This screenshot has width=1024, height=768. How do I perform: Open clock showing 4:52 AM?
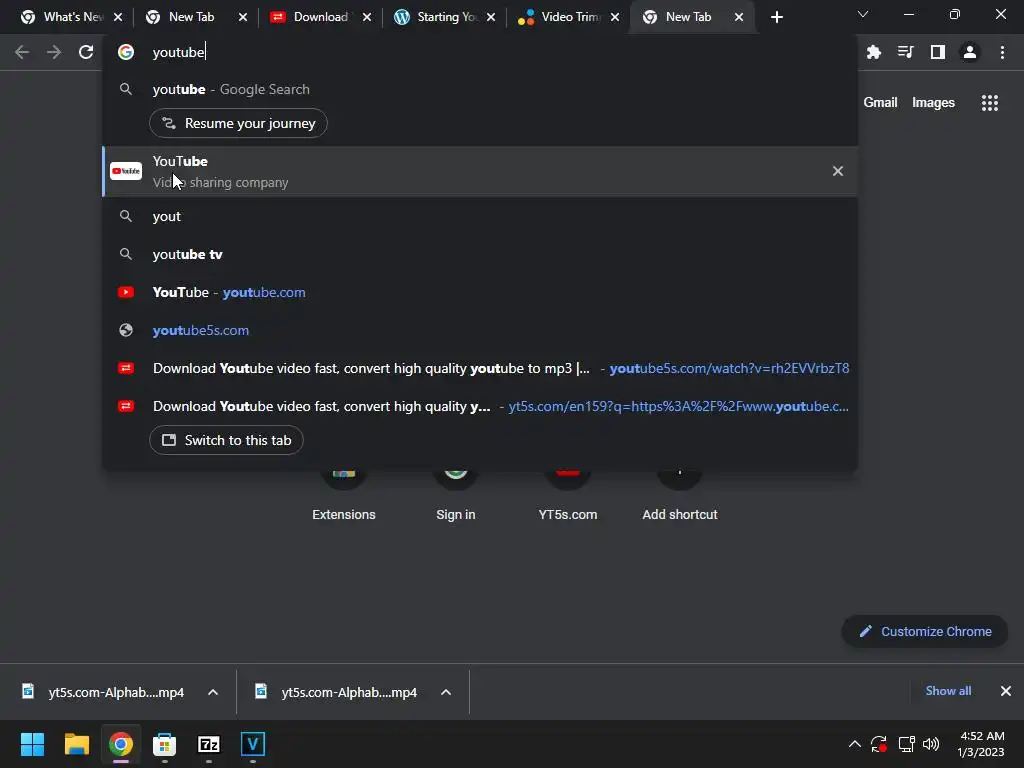[x=981, y=744]
